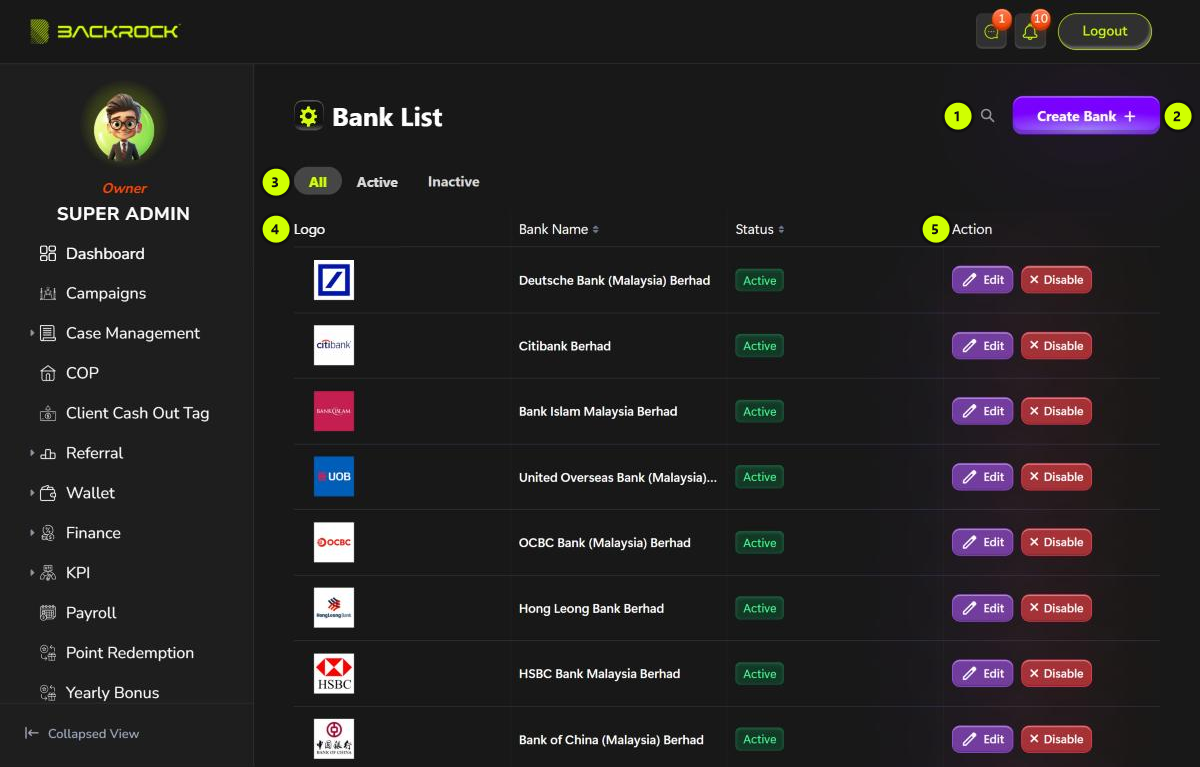The image size is (1200, 767).
Task: Select the 'Hong Leong Bank Berhad' name text
Action: (591, 608)
